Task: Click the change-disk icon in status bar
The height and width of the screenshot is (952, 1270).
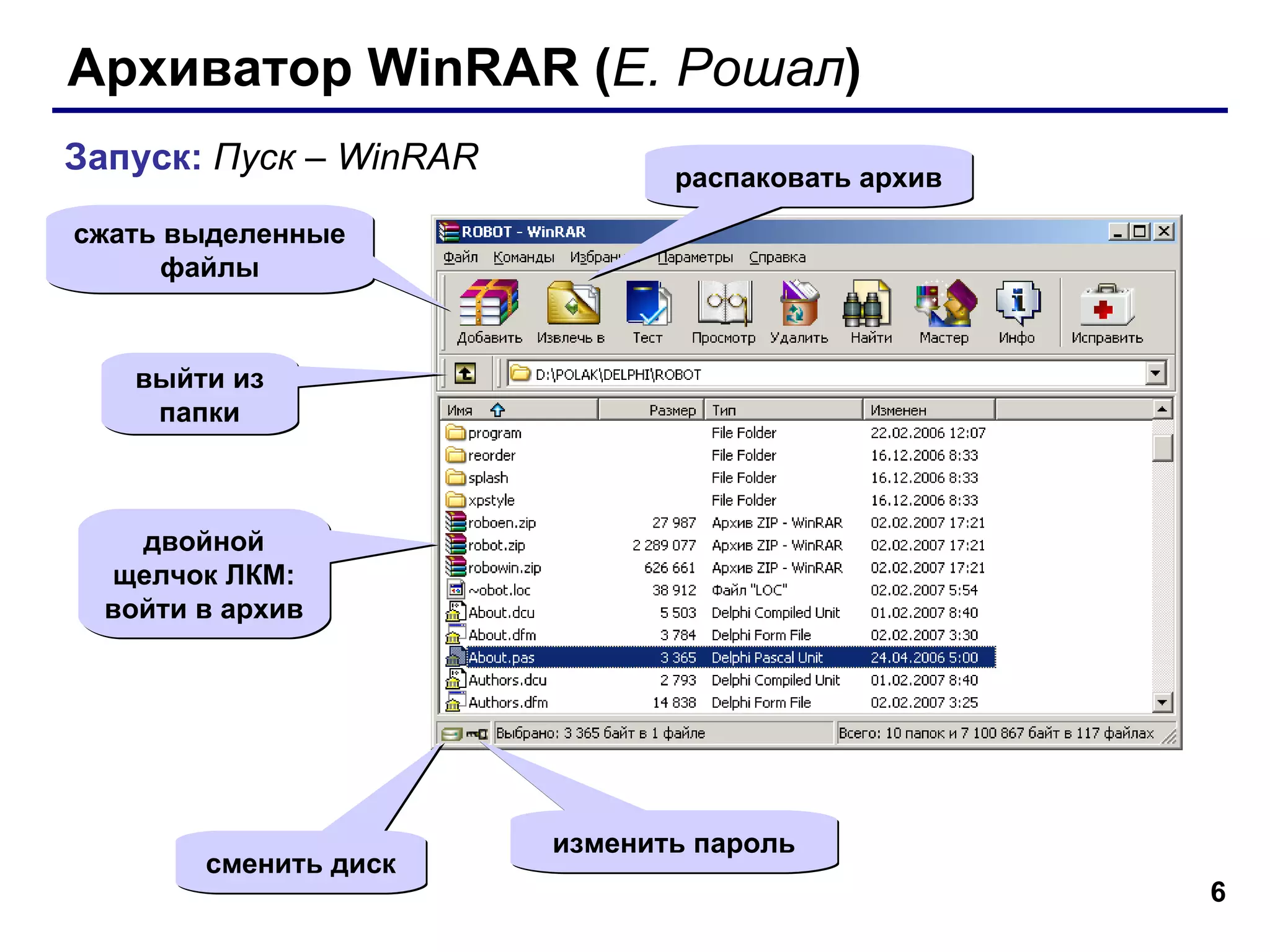Action: (x=451, y=734)
